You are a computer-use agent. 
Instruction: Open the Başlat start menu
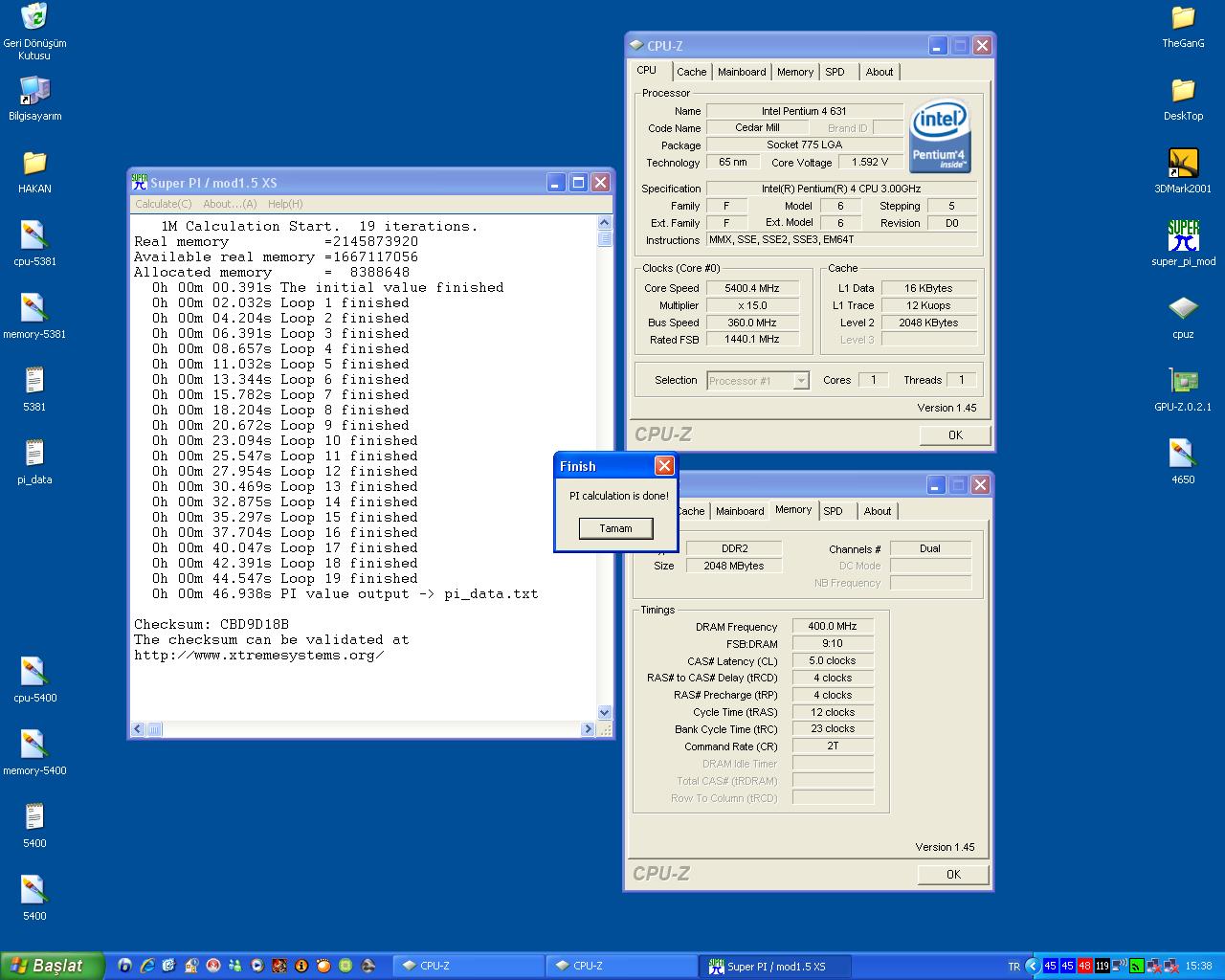(x=52, y=966)
